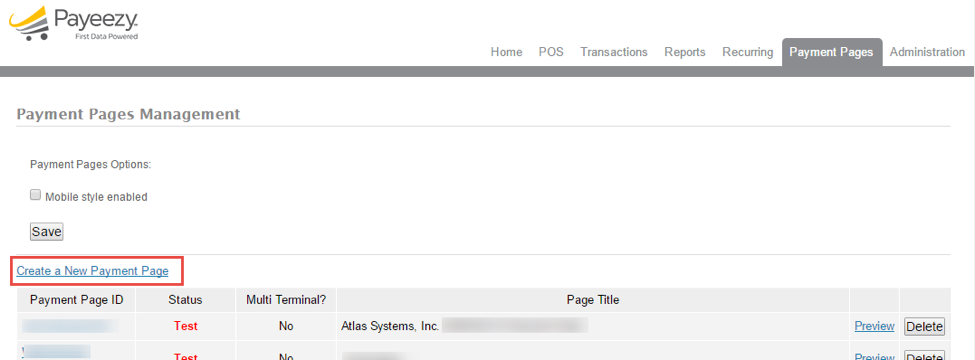Click the No value in Atlas Systems row
Viewport: 975px width, 360px height.
(286, 326)
